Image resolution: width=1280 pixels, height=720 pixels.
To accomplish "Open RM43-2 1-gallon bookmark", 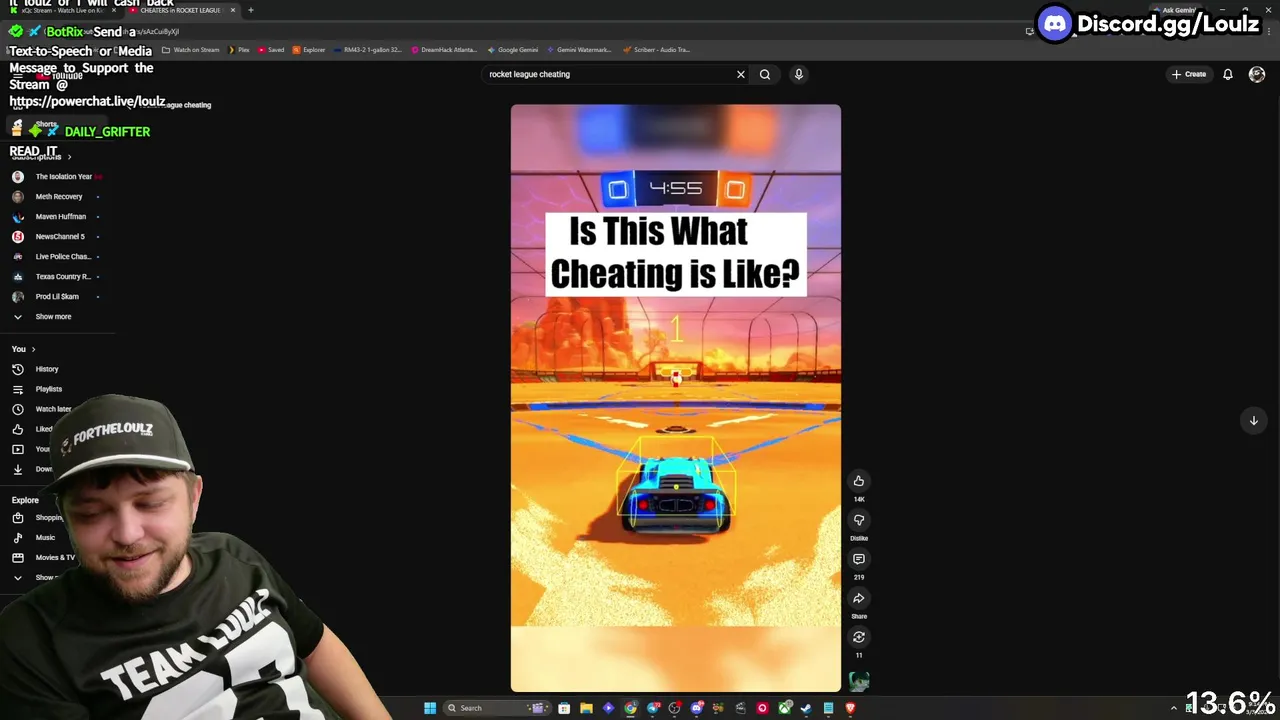I will pos(368,49).
